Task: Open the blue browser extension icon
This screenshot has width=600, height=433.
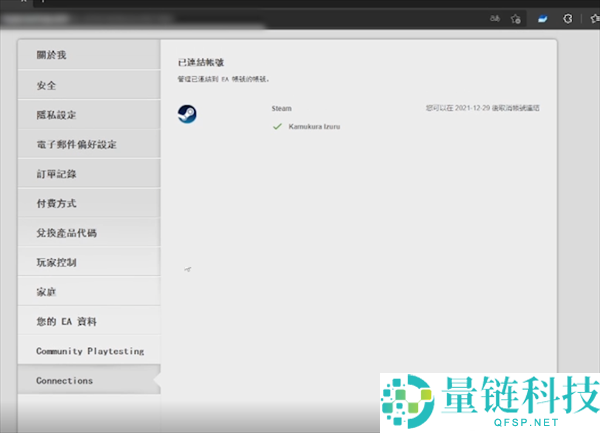Action: tap(543, 17)
